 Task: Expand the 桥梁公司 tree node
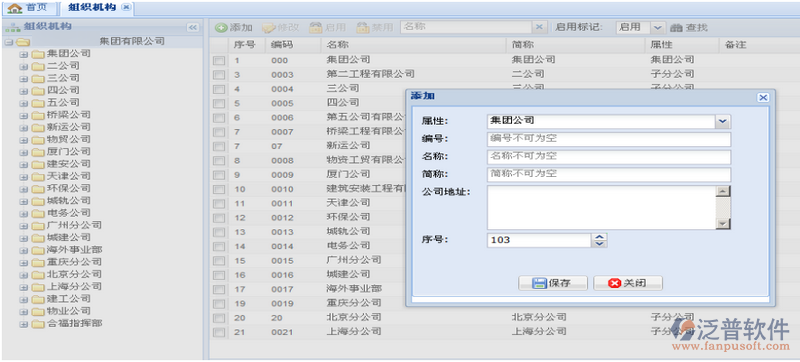pyautogui.click(x=23, y=115)
